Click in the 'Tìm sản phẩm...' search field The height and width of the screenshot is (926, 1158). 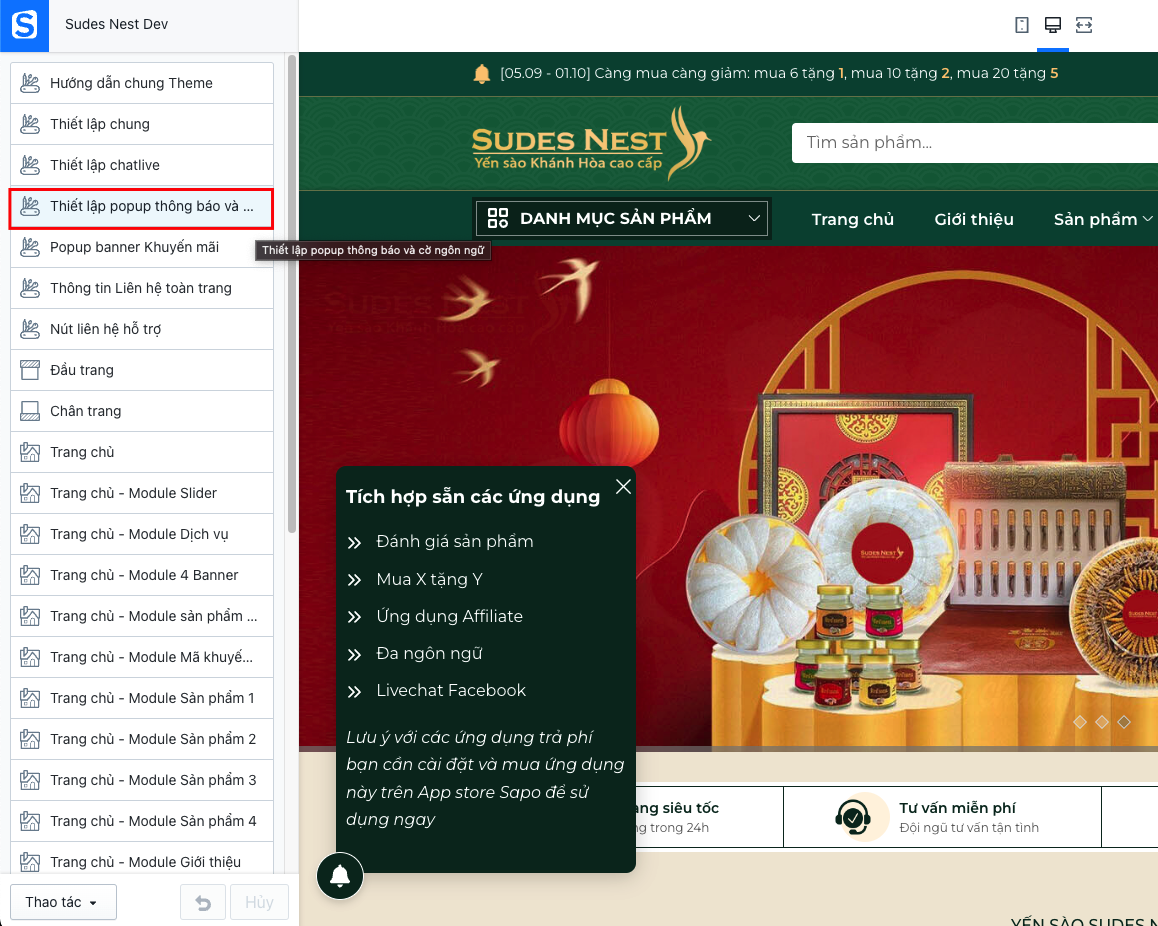975,143
